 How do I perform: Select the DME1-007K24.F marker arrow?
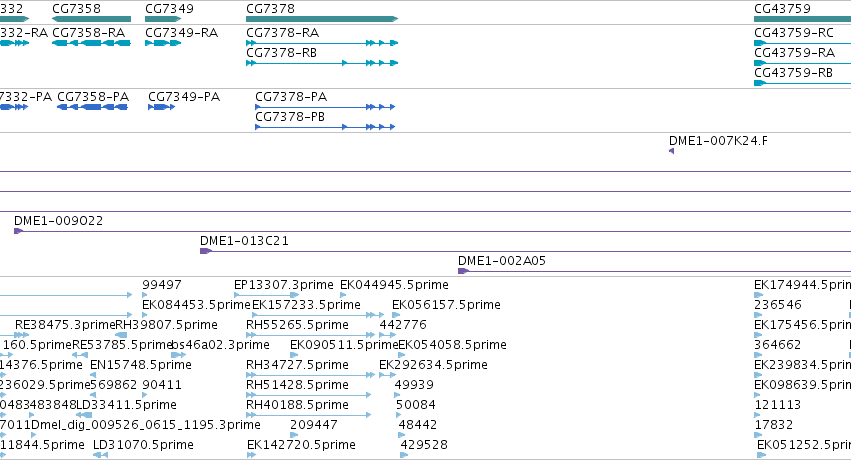coord(671,151)
